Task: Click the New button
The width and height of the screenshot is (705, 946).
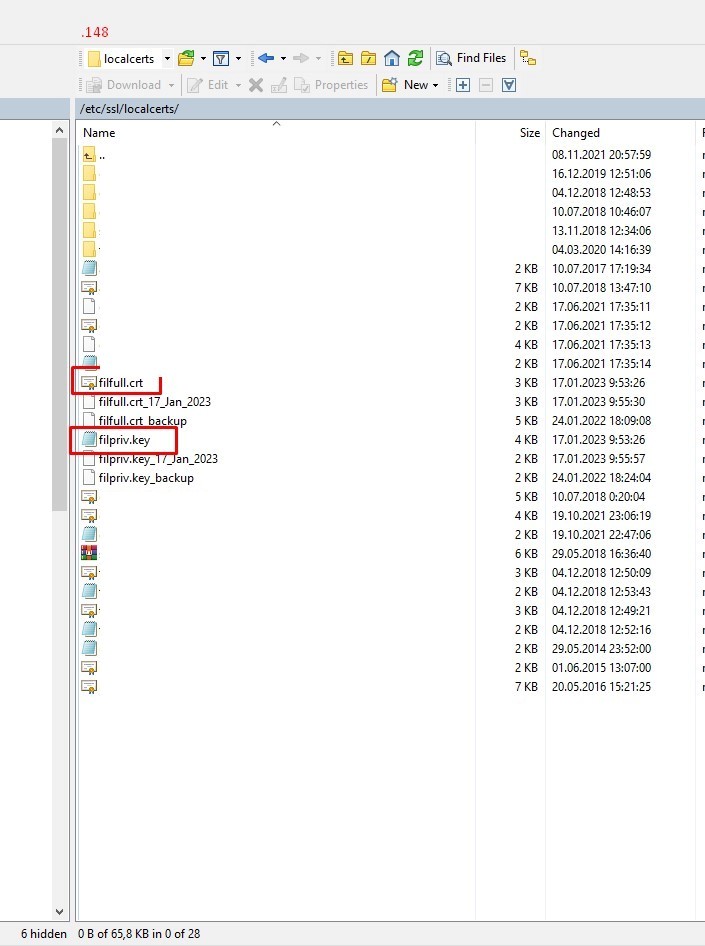Action: (406, 85)
